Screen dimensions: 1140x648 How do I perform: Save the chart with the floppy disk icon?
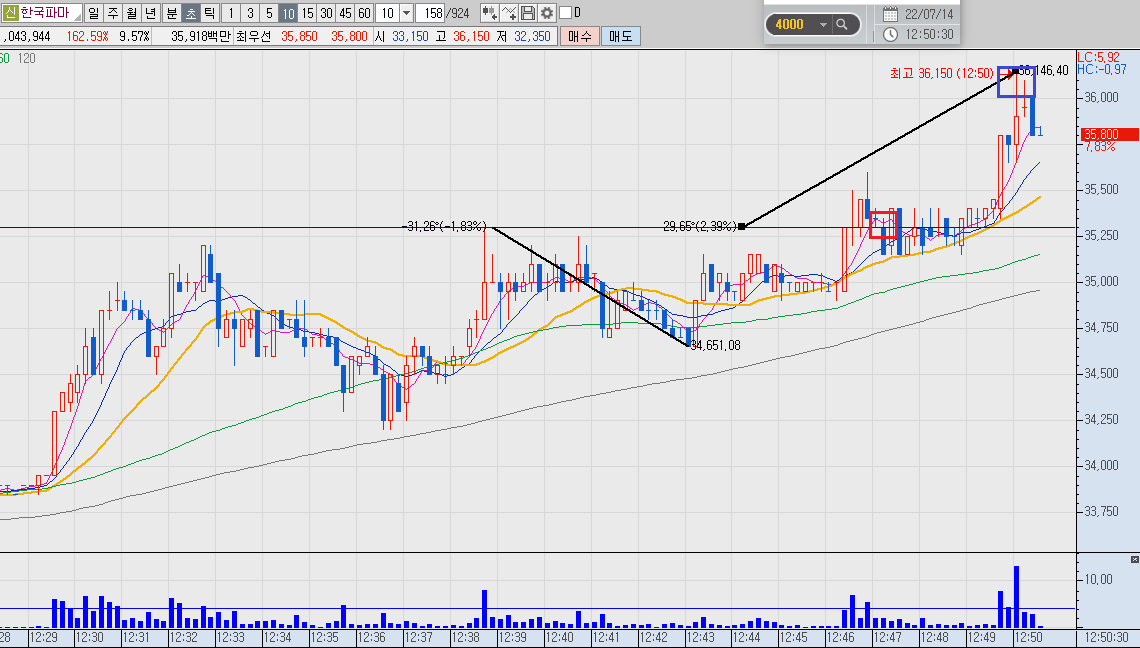point(528,13)
